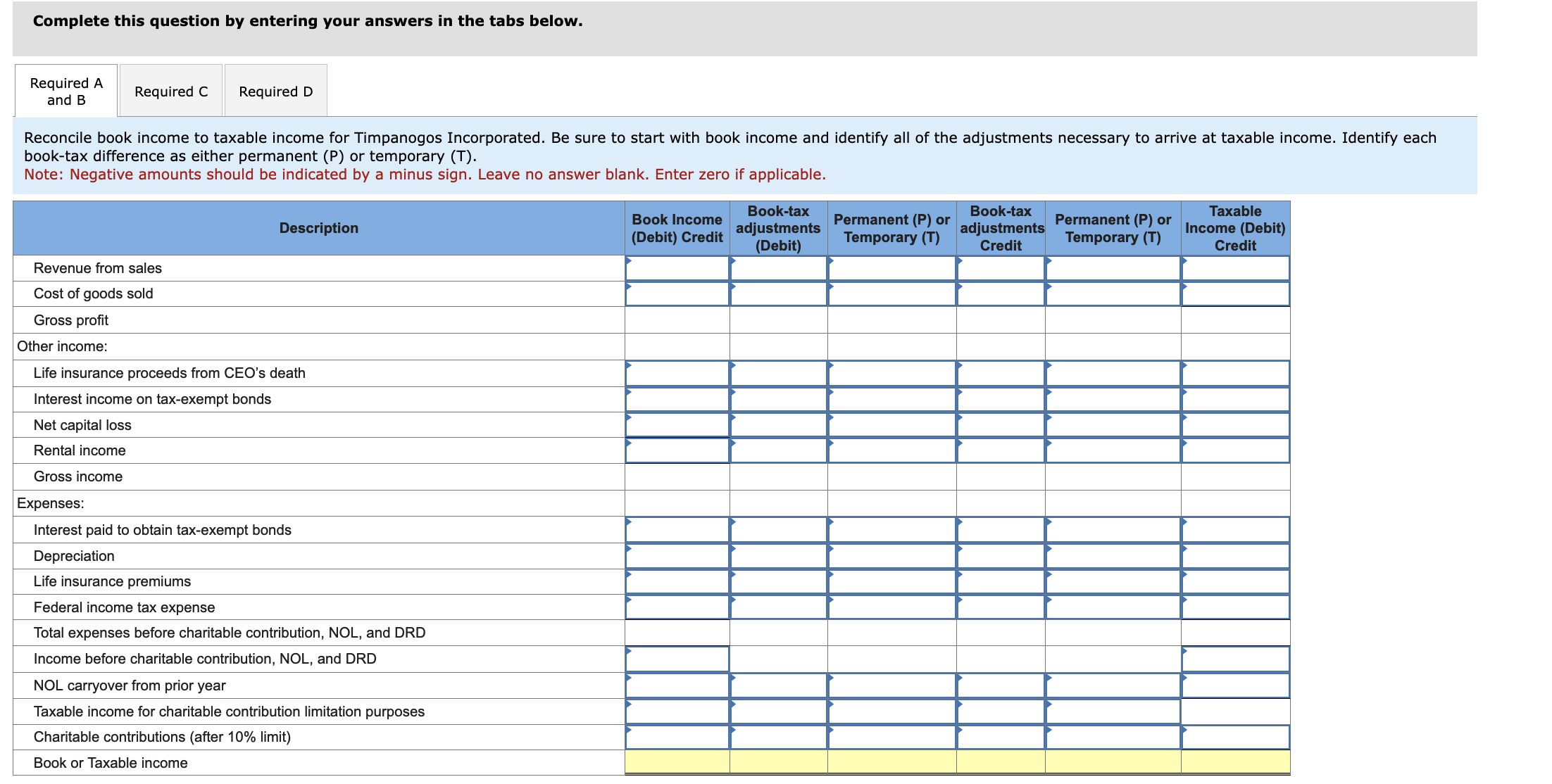Click Cost of goods sold Book Income cell
The image size is (1552, 784).
click(676, 293)
